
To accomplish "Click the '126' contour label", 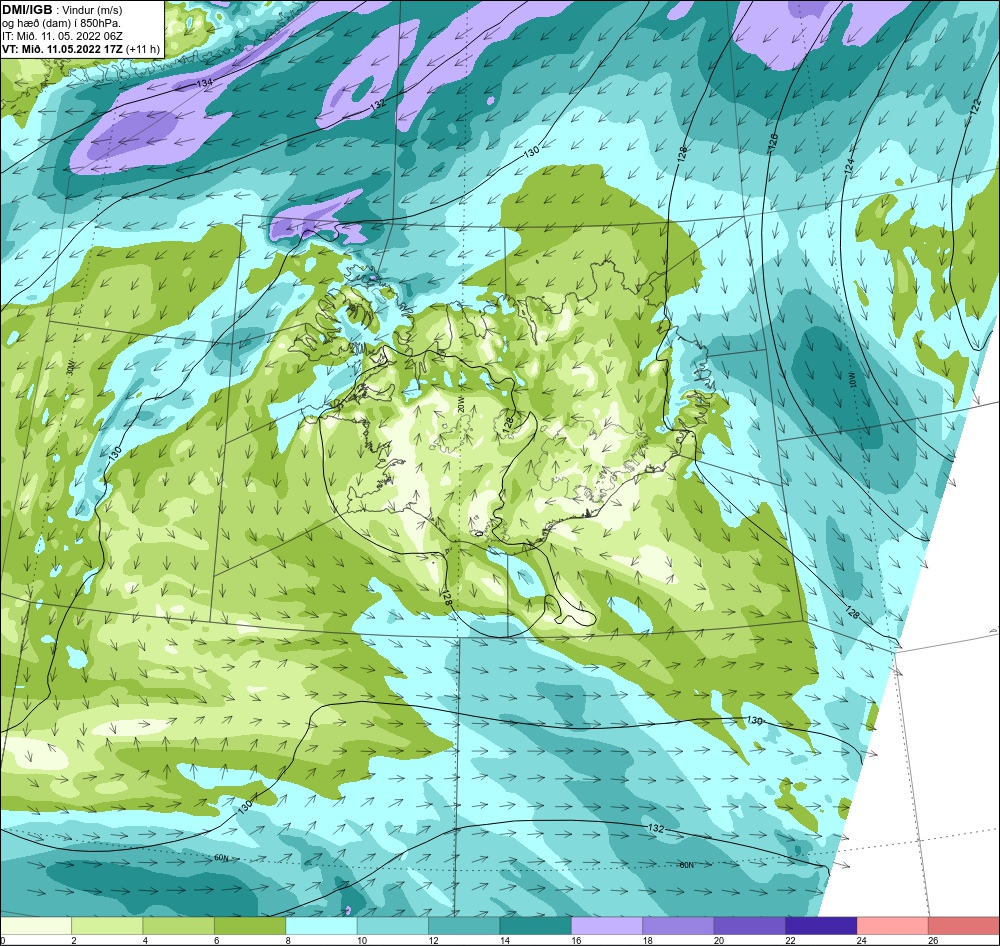I will [774, 142].
